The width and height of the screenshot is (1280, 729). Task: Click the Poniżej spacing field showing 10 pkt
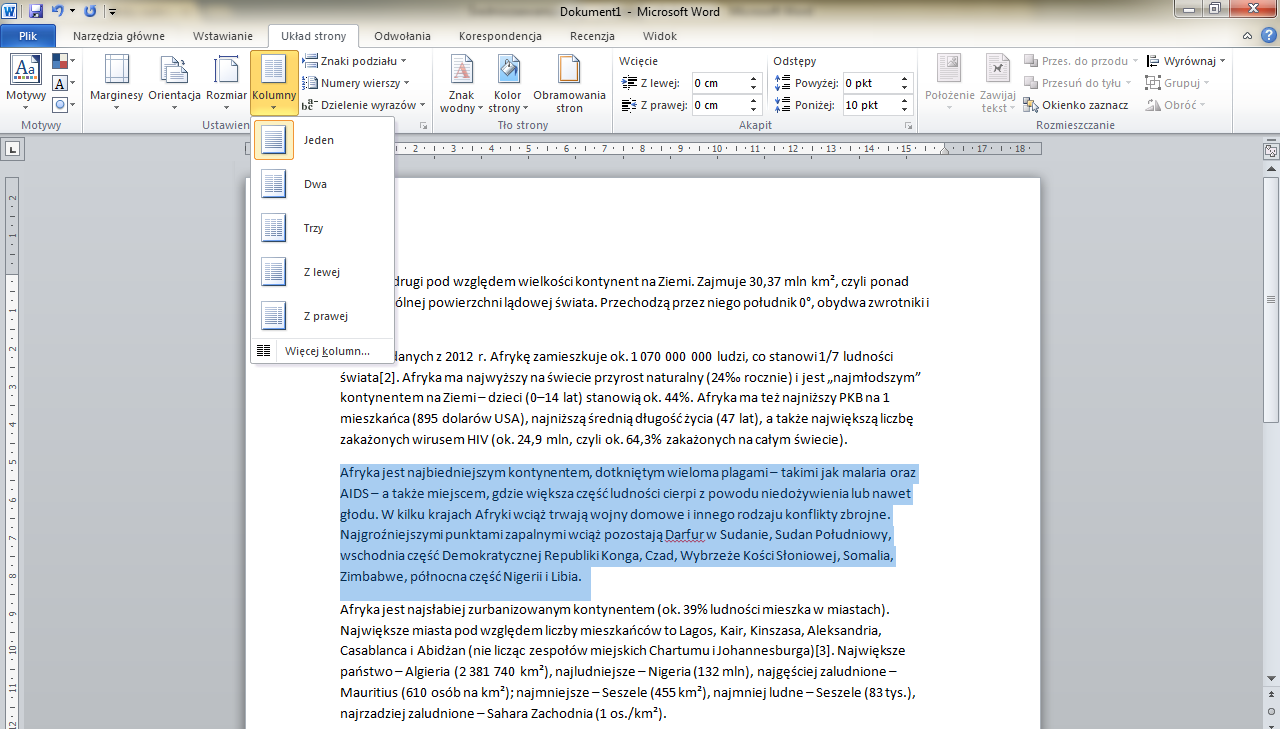(x=870, y=105)
